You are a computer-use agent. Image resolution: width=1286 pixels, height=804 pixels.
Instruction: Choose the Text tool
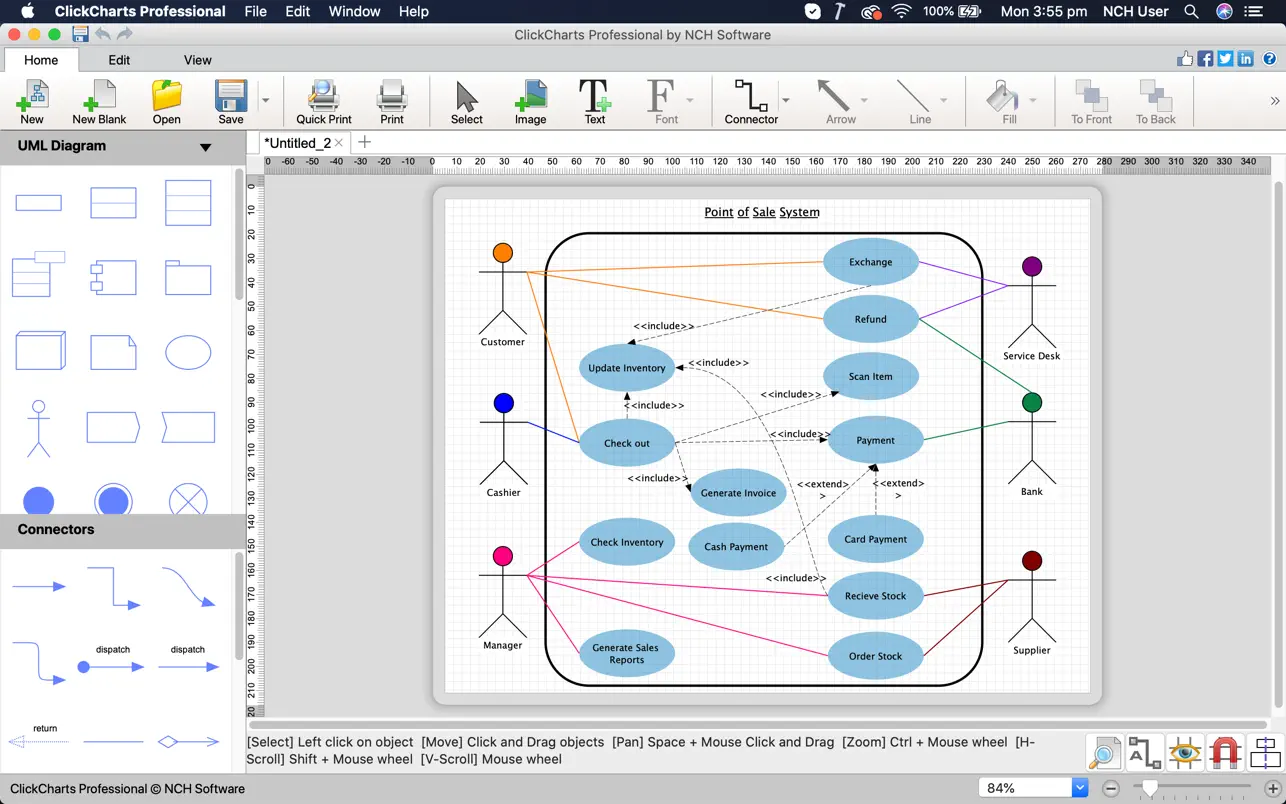click(594, 102)
